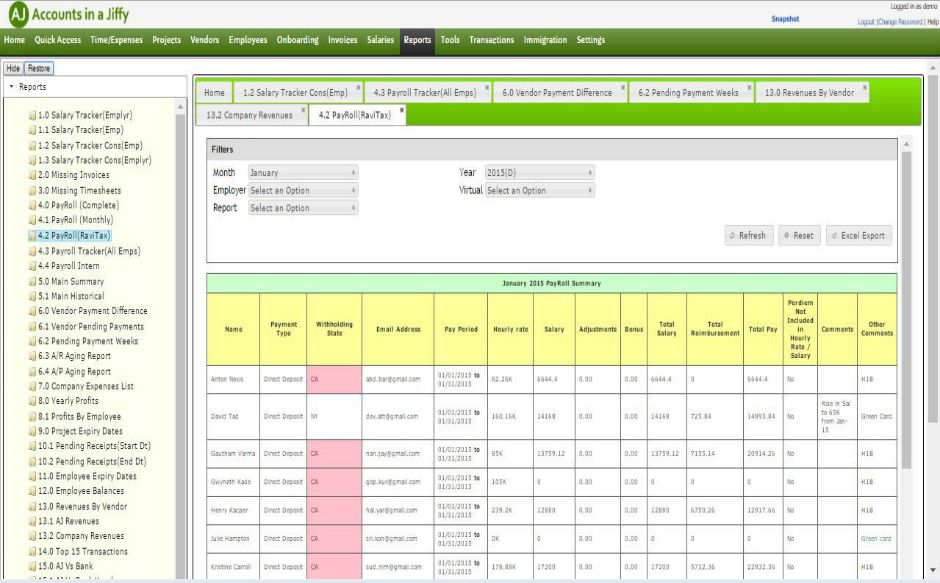Image resolution: width=940 pixels, height=583 pixels.
Task: Collapse the Reports tree section arrow
Action: [11, 87]
